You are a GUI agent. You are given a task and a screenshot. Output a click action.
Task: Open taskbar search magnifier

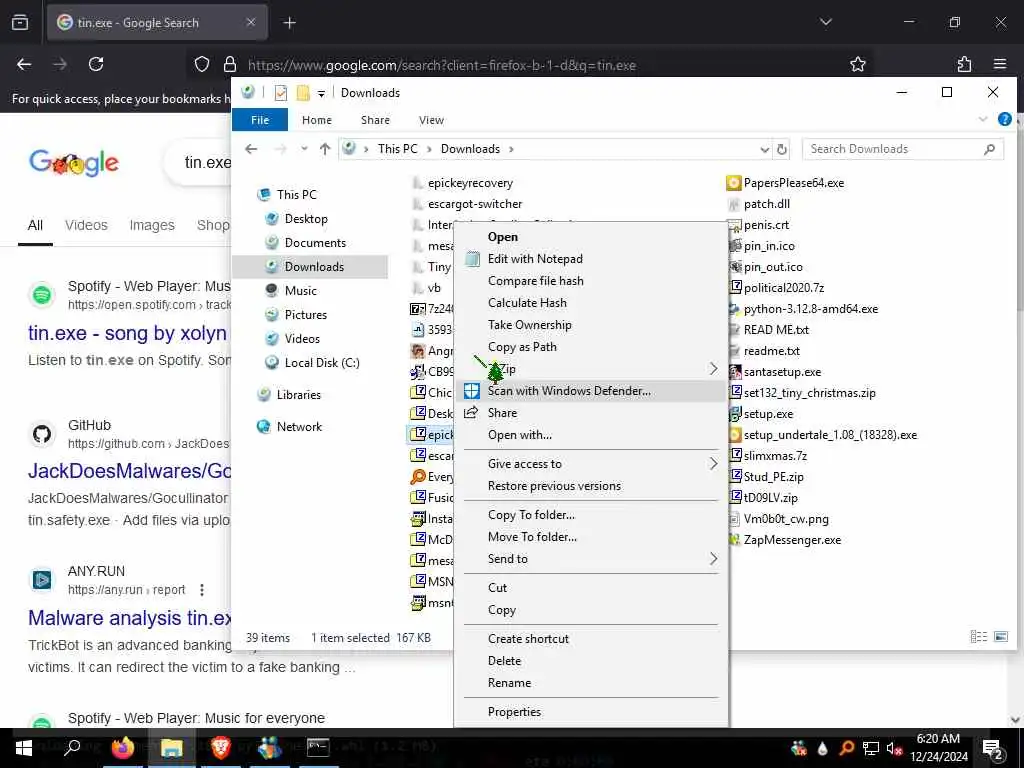(72, 747)
